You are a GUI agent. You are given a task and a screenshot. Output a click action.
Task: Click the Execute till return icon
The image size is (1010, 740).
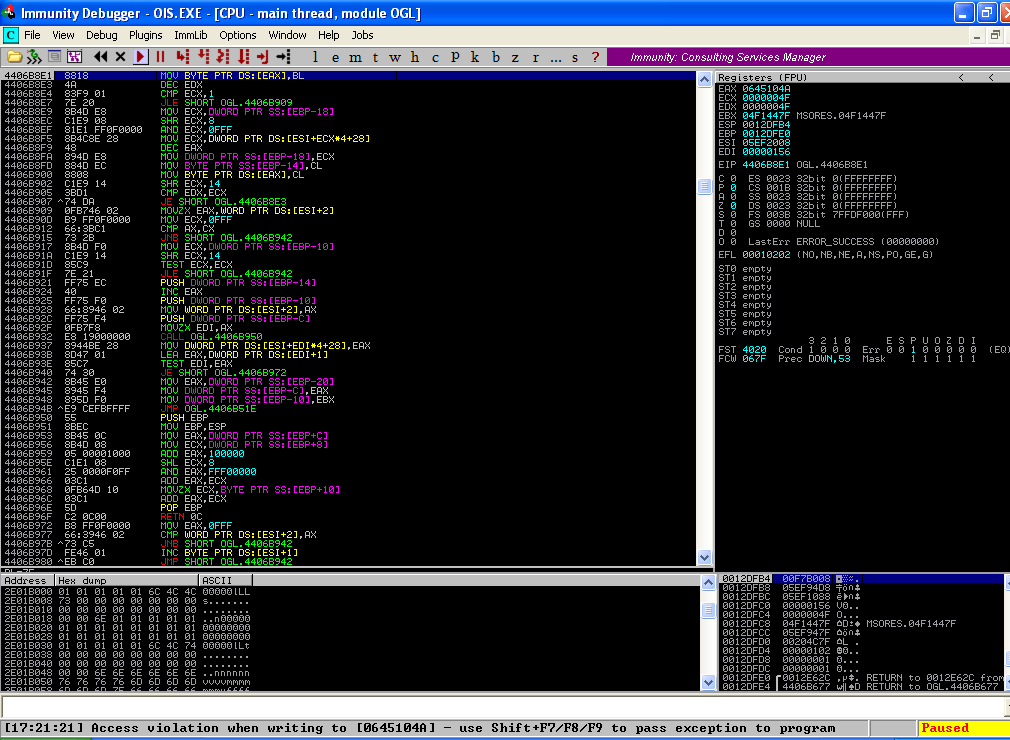tap(263, 57)
